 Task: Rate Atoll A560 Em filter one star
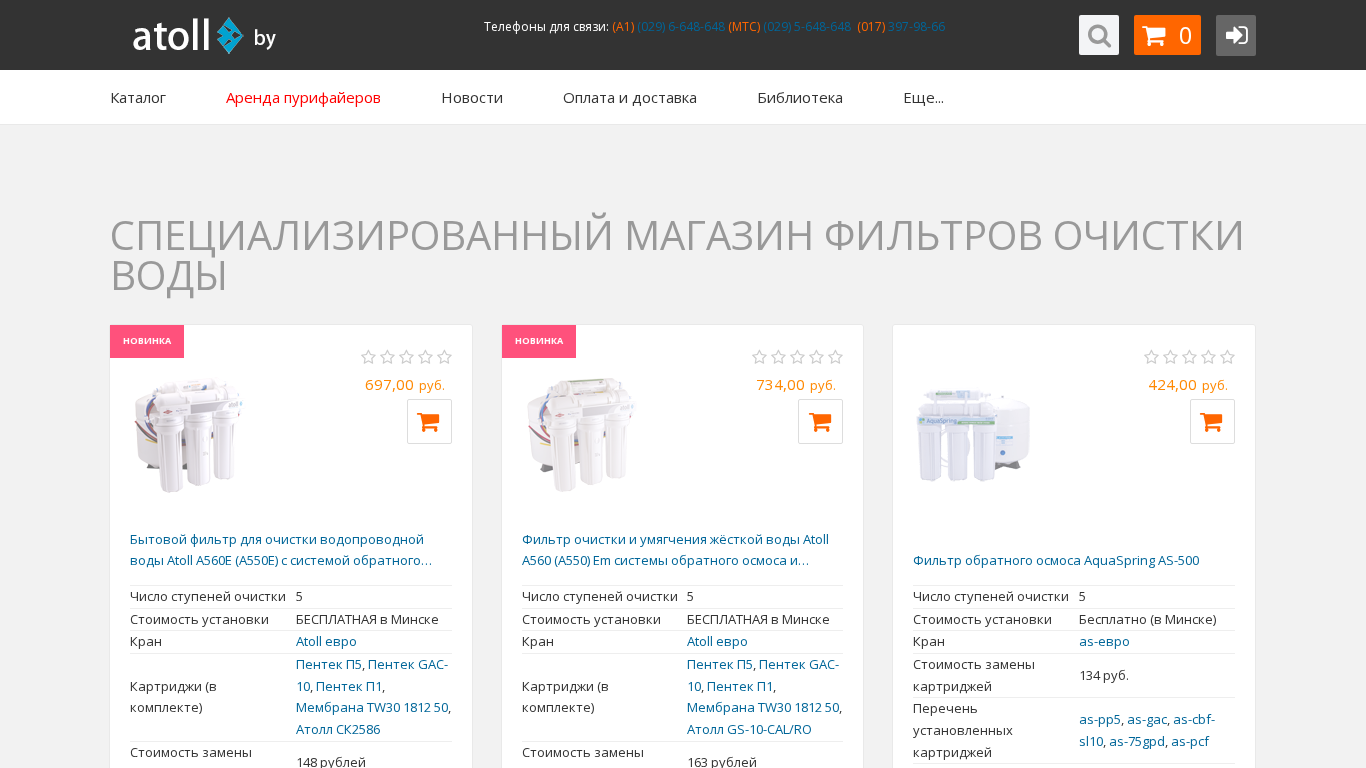pyautogui.click(x=759, y=357)
